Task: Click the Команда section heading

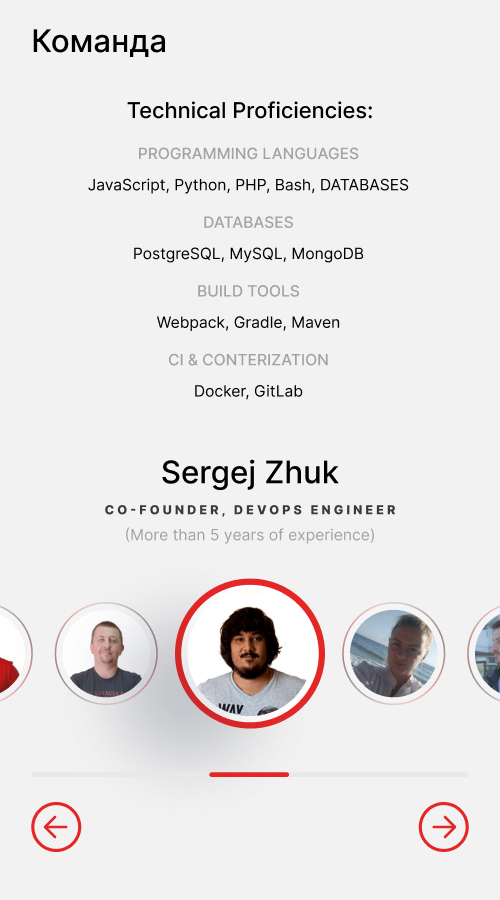Action: point(99,42)
